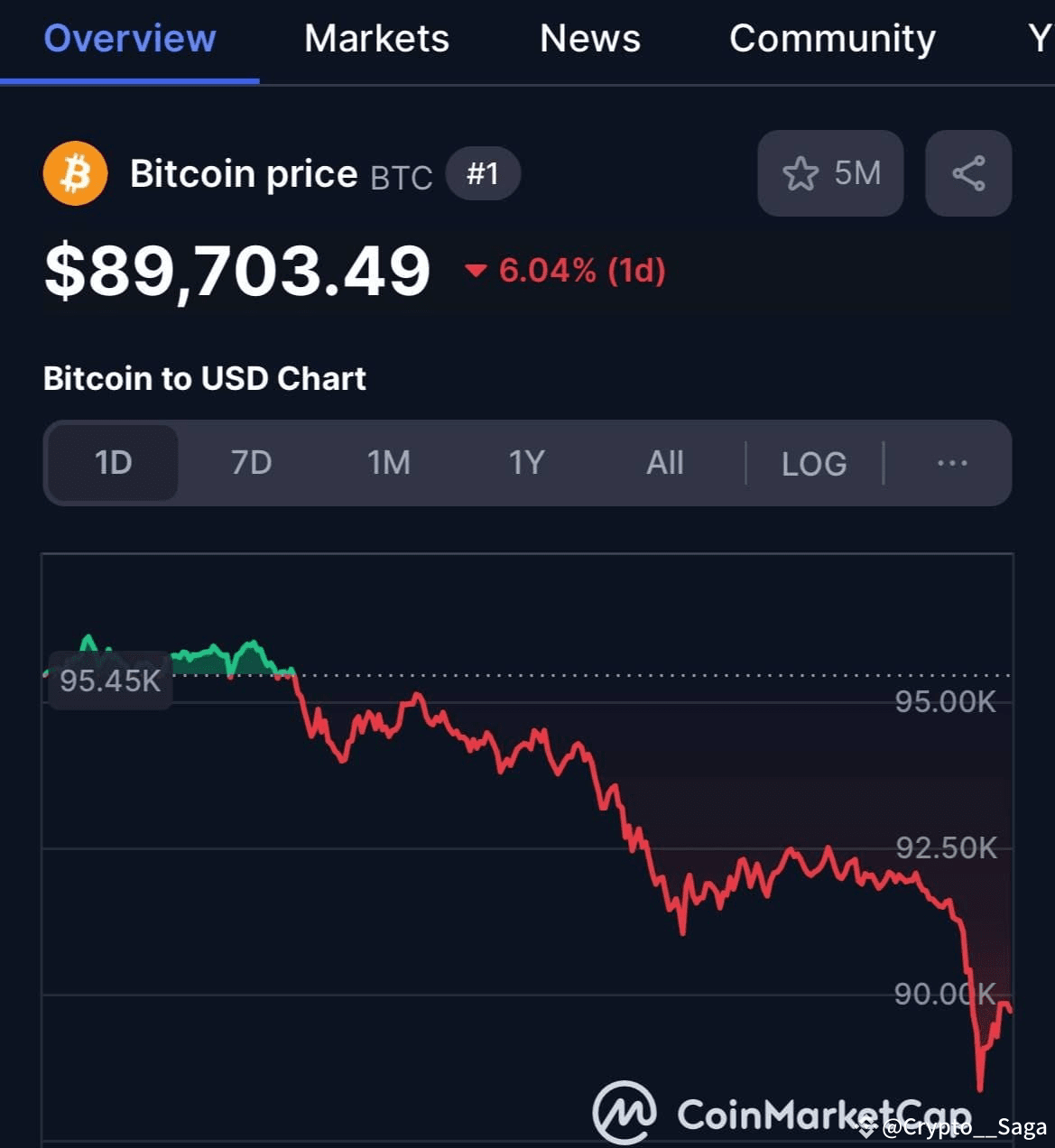Viewport: 1055px width, 1148px height.
Task: Click the 95.45K price label on chart
Action: coord(110,680)
